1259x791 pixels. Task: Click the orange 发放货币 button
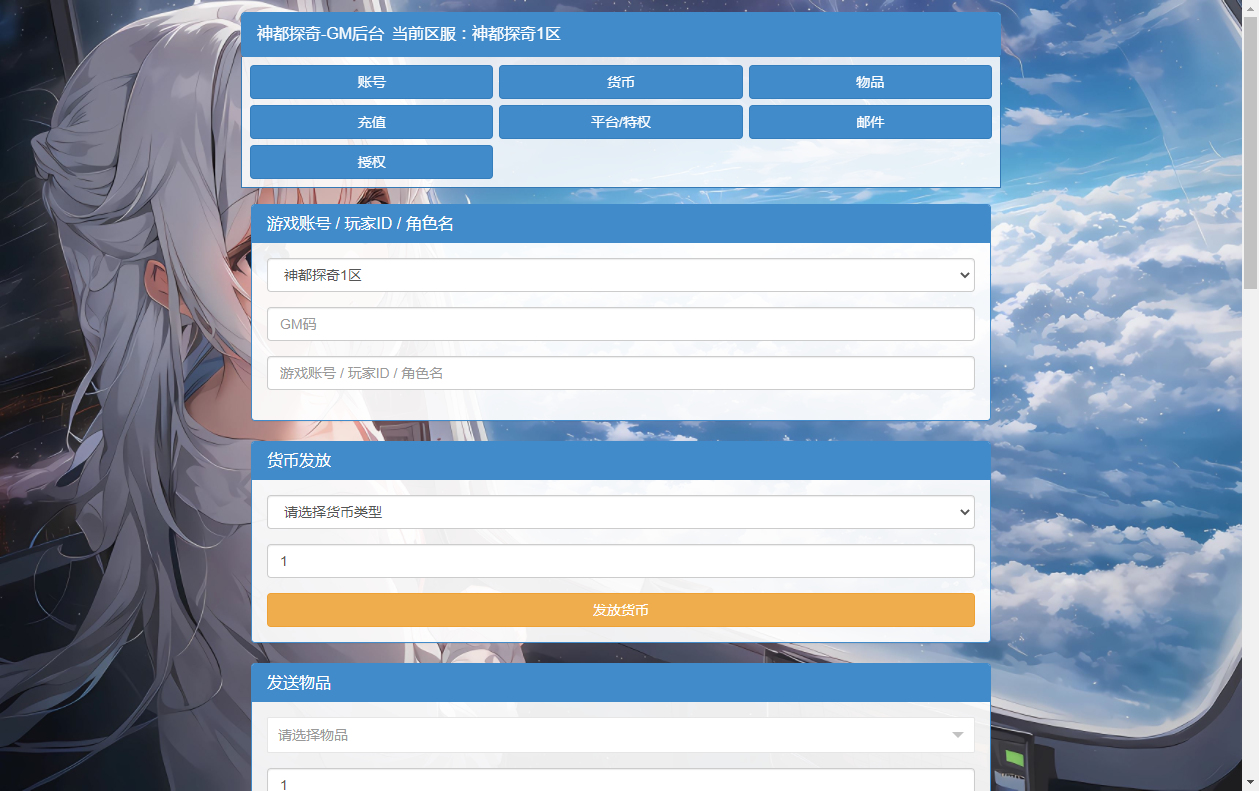tap(621, 610)
